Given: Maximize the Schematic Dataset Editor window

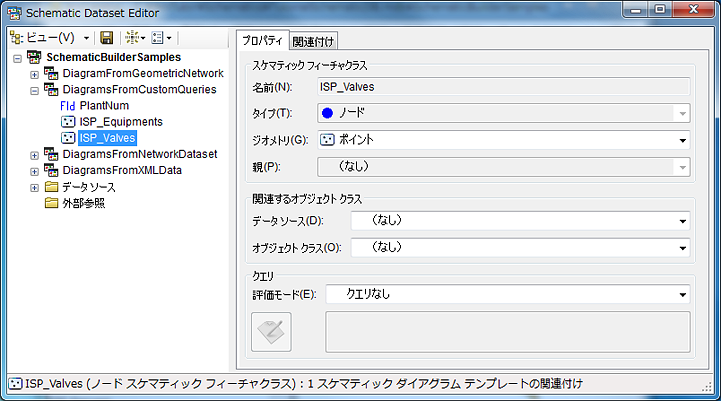Looking at the screenshot, I should pyautogui.click(x=660, y=10).
